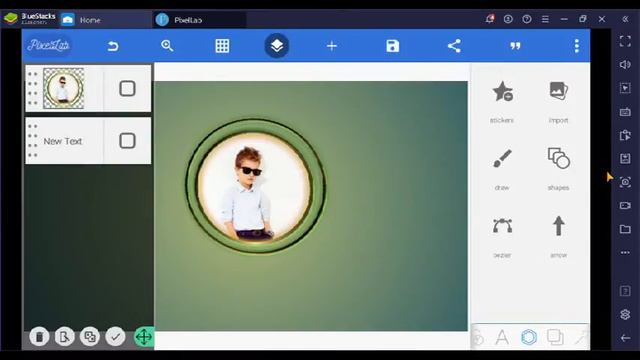Switch to the text 'A' bottom tab
The height and width of the screenshot is (360, 640).
pos(502,338)
